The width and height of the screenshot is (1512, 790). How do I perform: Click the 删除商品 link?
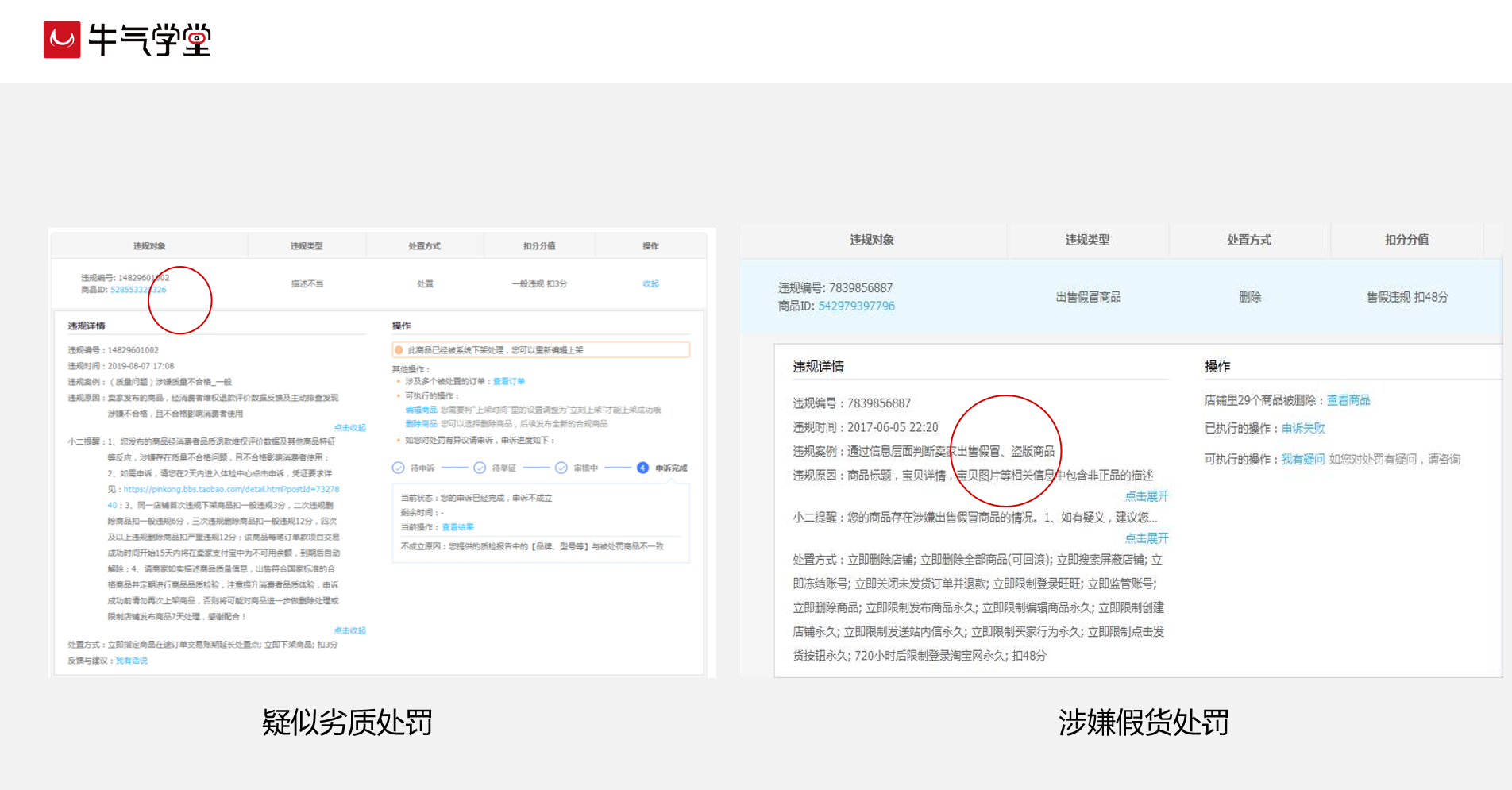click(421, 423)
